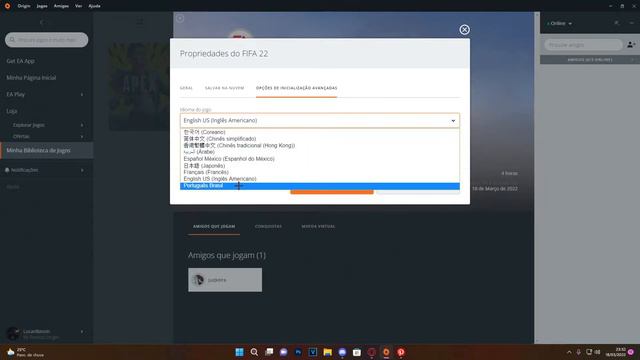The height and width of the screenshot is (360, 640).
Task: Open the friend card under Amigos que jogam
Action: (225, 280)
